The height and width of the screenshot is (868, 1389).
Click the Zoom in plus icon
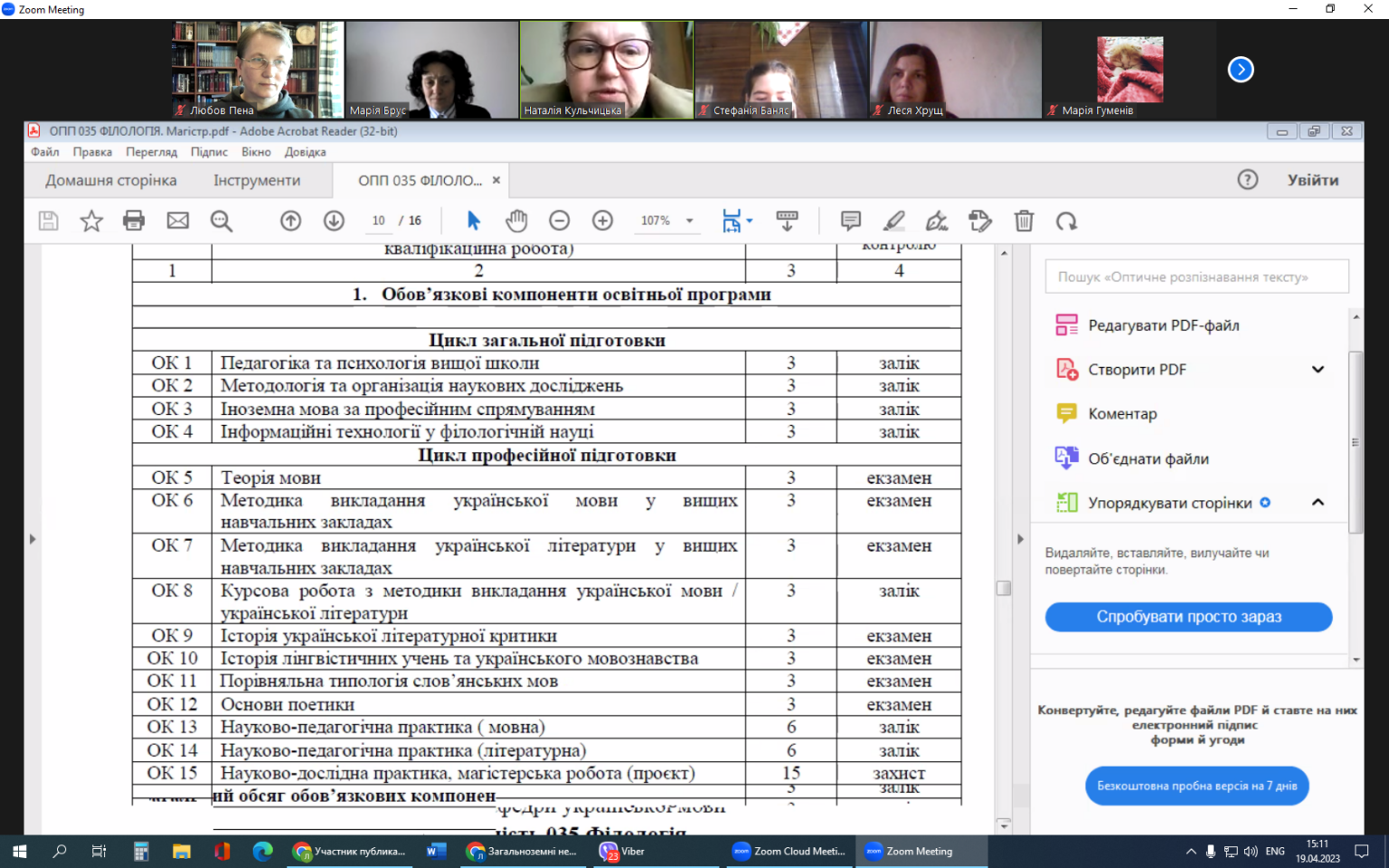(603, 221)
